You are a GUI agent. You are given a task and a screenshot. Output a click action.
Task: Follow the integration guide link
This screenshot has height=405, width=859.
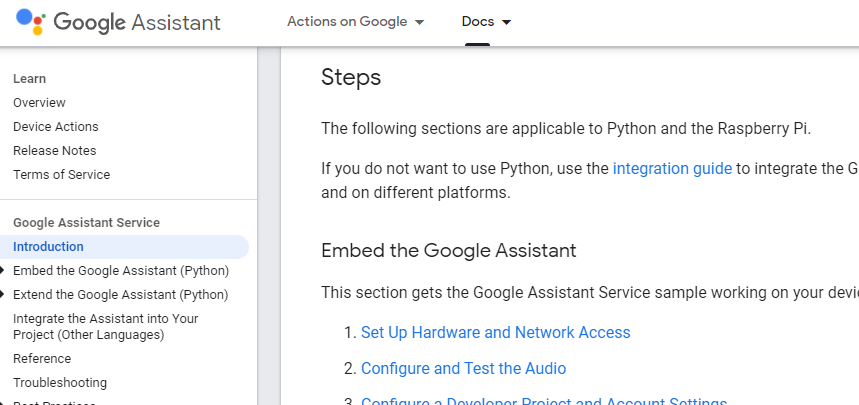coord(672,168)
